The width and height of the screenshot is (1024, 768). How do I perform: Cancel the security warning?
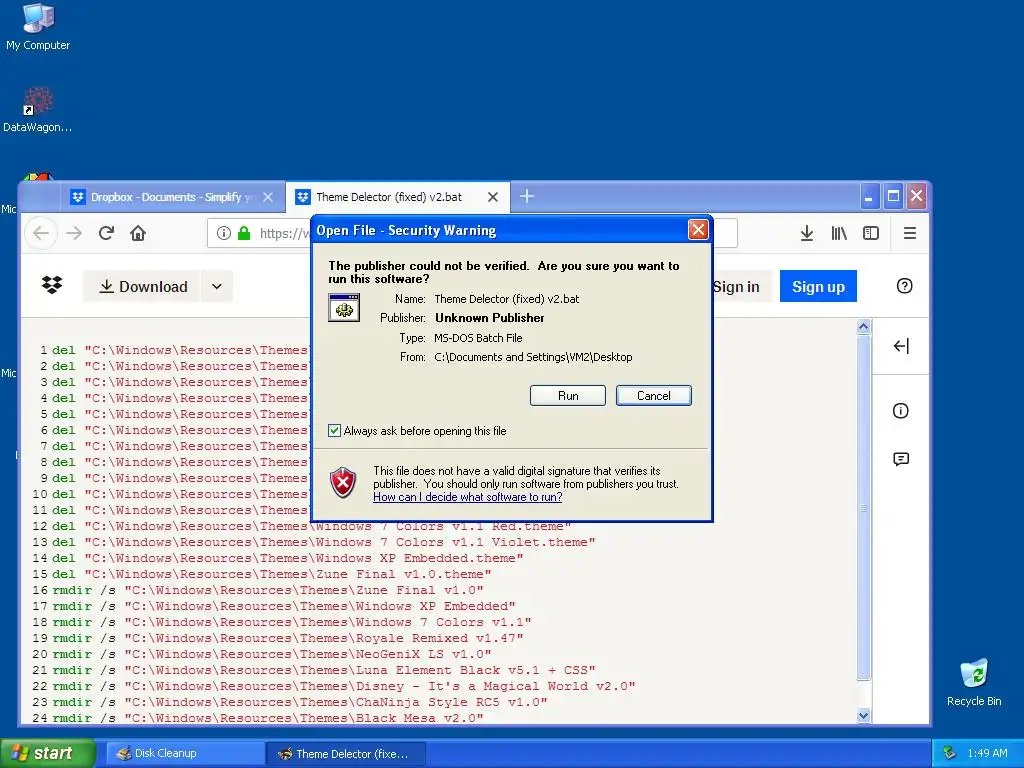[x=654, y=396]
